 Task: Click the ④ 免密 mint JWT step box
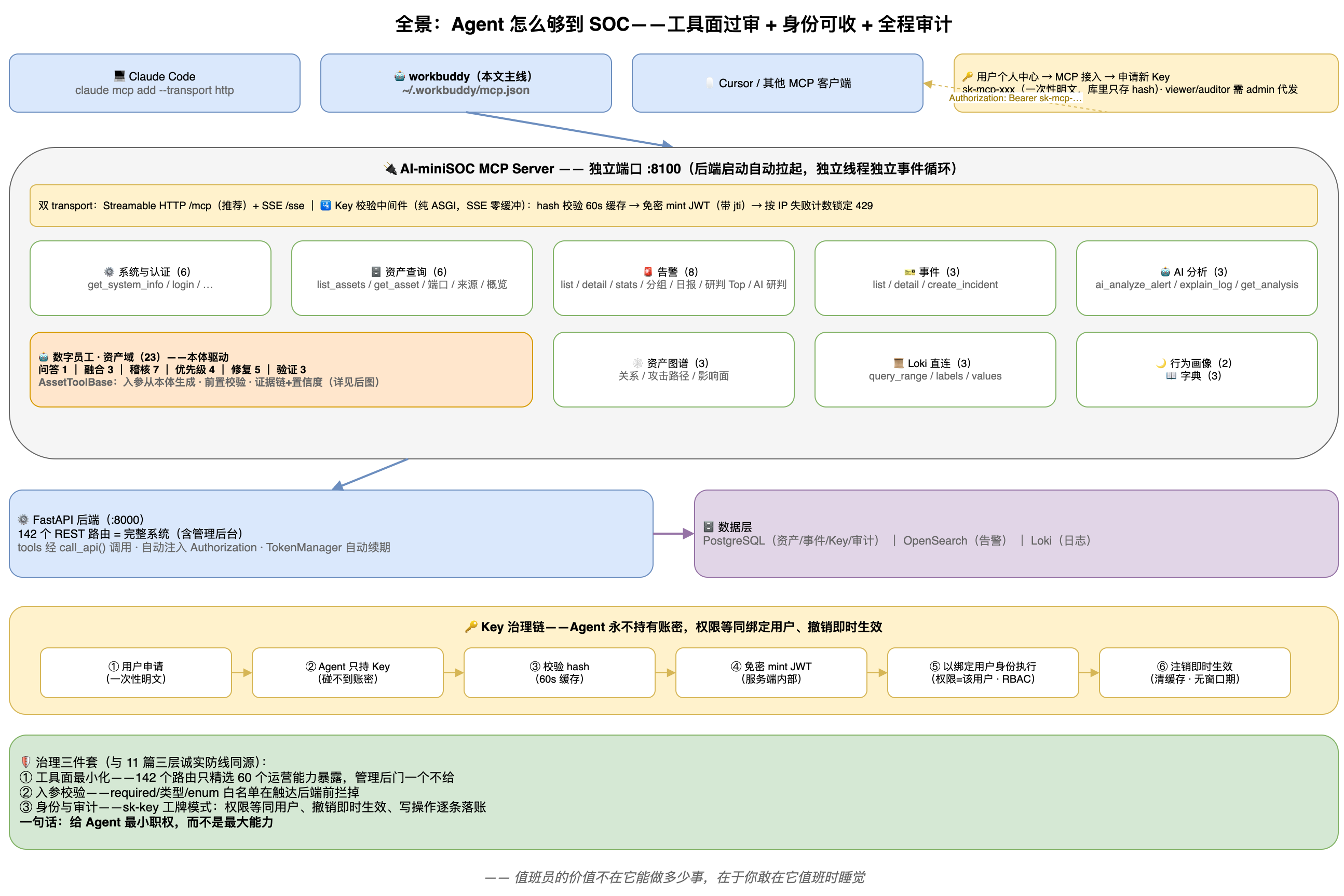(x=771, y=673)
